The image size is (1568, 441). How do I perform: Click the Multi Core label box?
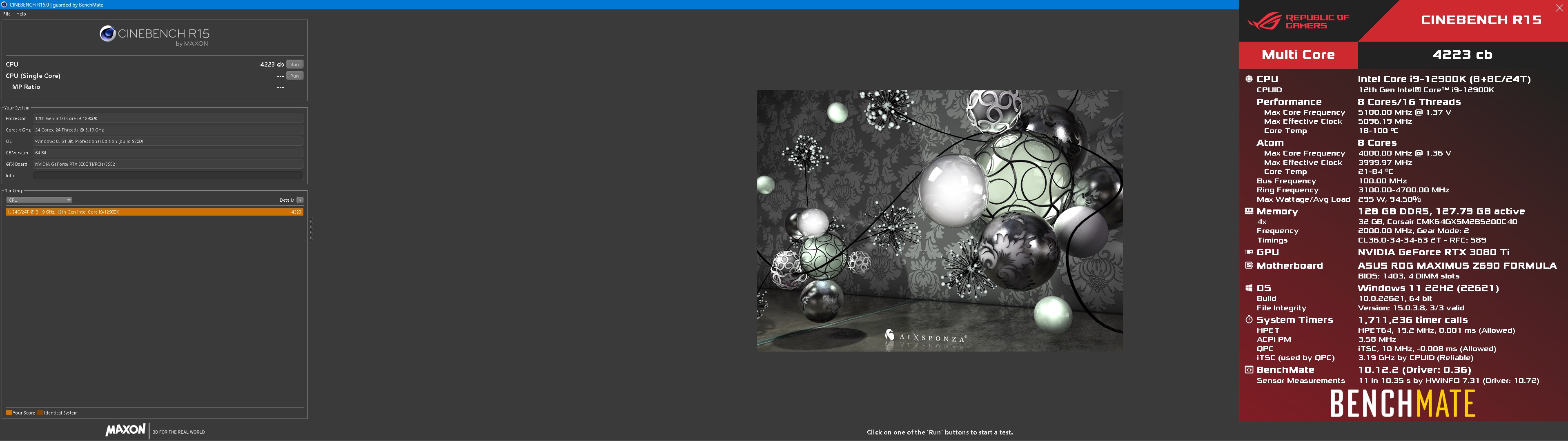click(x=1298, y=55)
